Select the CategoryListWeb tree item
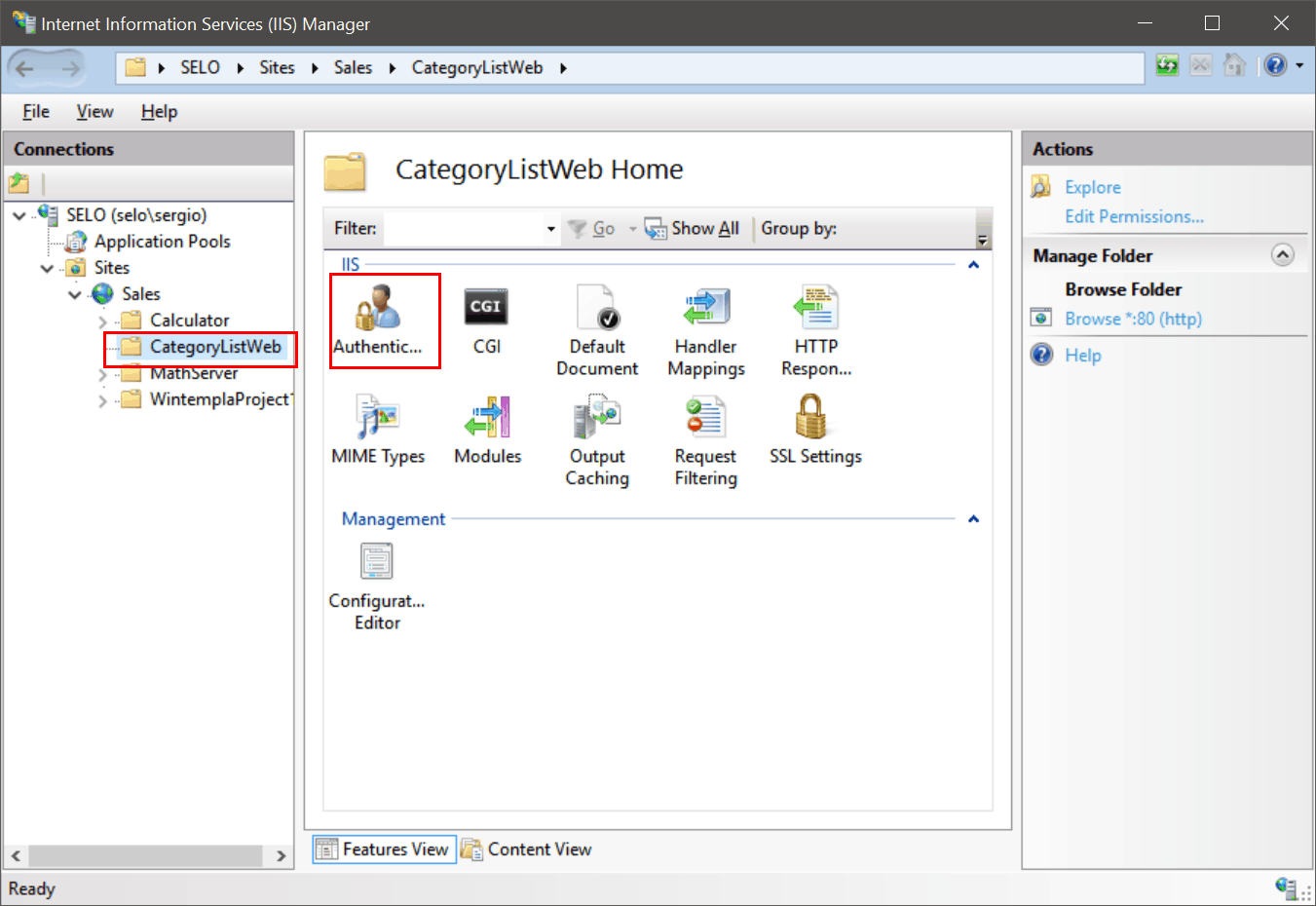Image resolution: width=1316 pixels, height=906 pixels. 215,347
